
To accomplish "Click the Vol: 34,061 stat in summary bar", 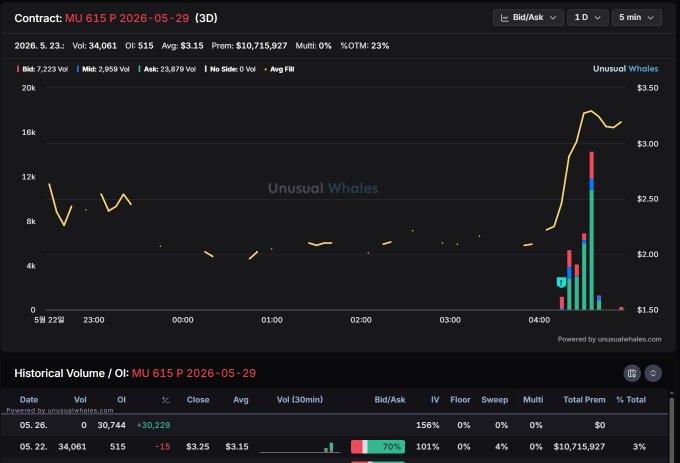I will tap(95, 46).
